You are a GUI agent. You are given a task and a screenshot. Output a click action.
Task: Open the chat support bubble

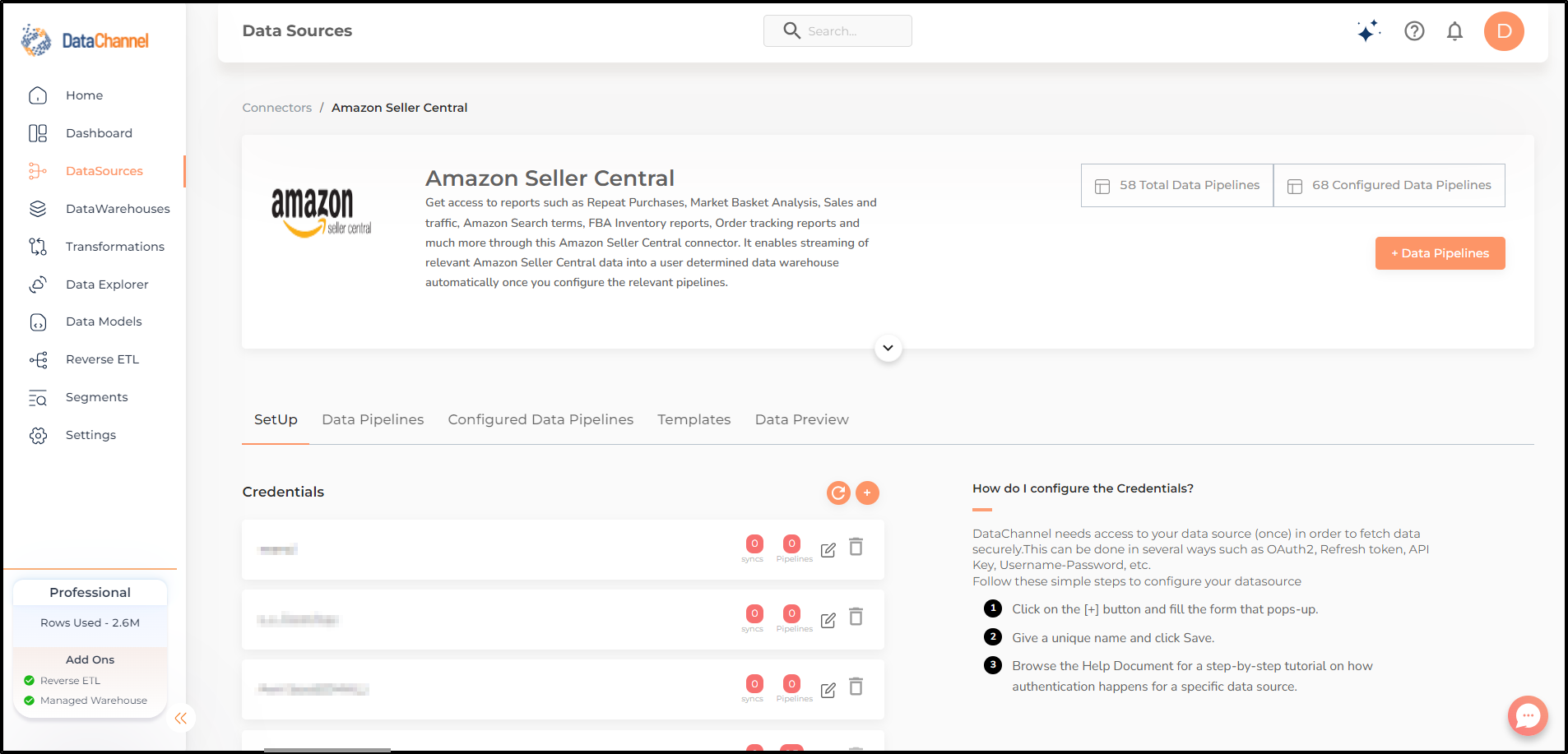1528,716
